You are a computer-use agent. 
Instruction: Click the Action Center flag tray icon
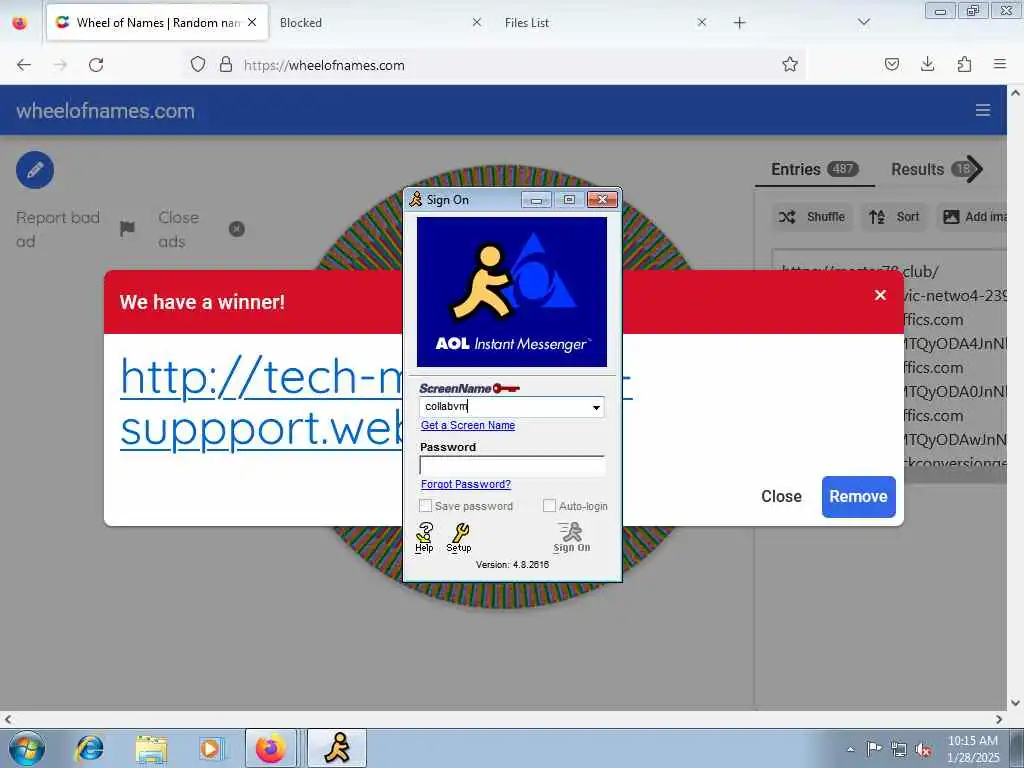(x=874, y=749)
